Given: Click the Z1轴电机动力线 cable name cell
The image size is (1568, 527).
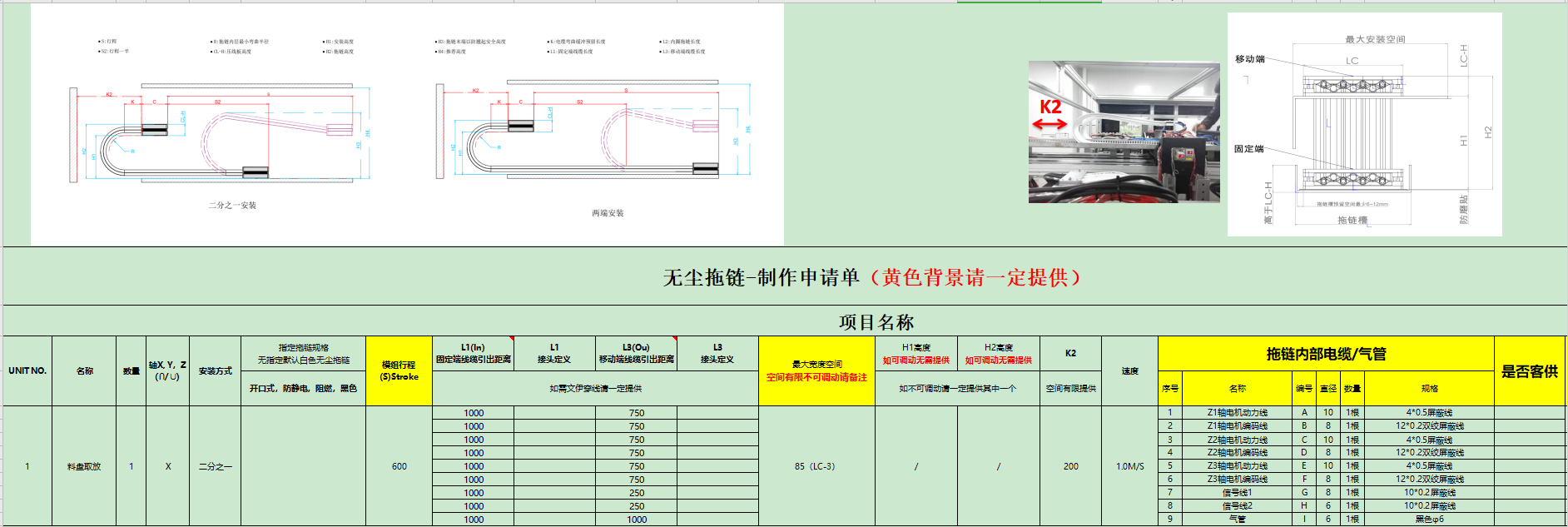Looking at the screenshot, I should tap(1237, 412).
